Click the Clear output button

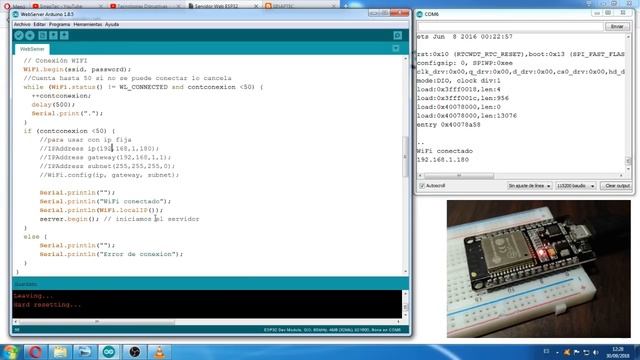(617, 186)
